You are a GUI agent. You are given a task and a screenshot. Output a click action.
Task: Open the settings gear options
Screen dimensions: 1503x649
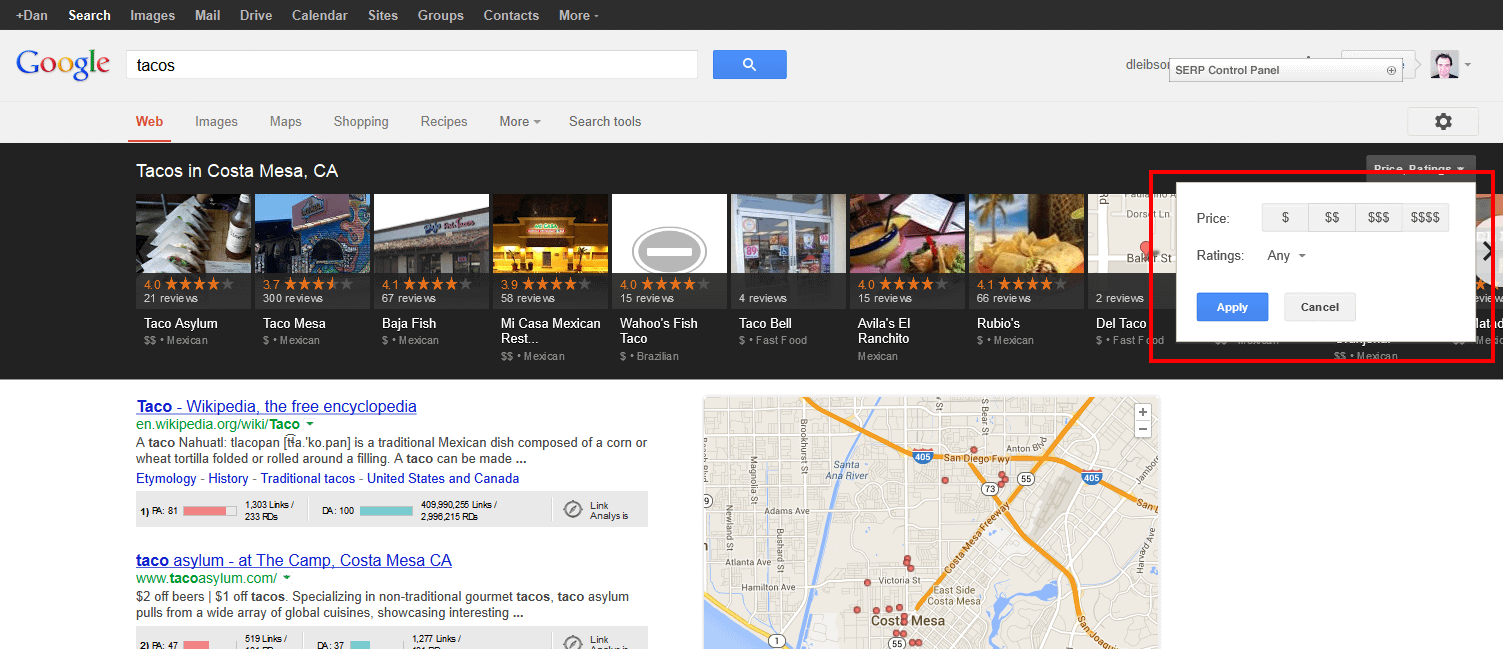(x=1442, y=121)
